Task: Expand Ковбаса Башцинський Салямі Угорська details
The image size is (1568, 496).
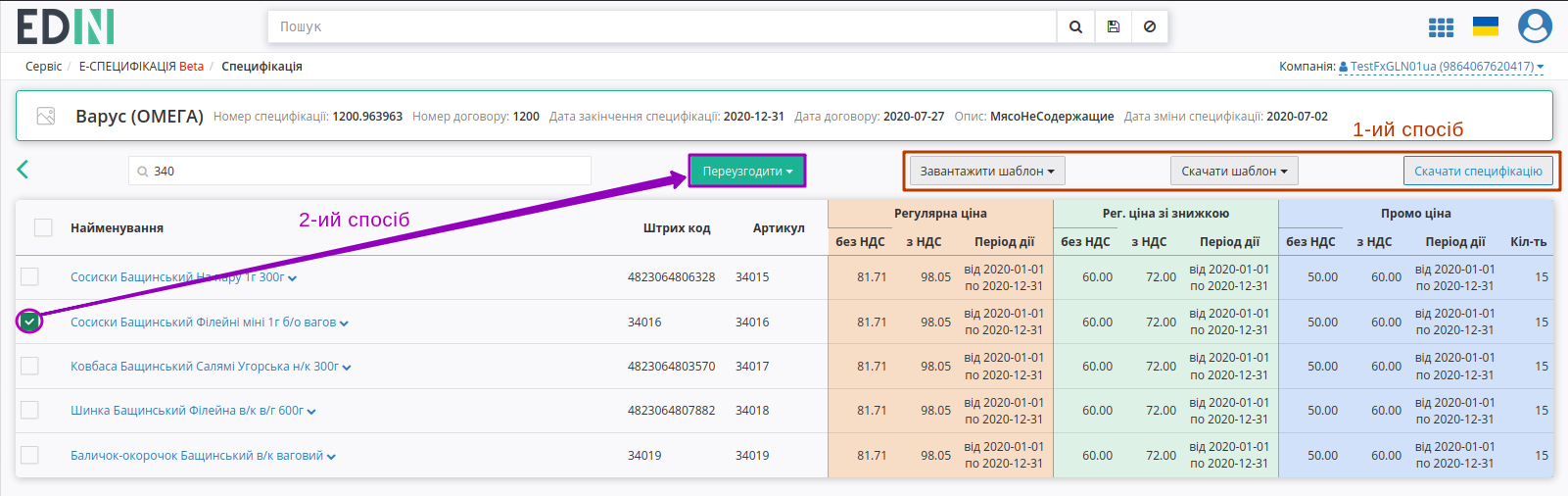Action: click(347, 367)
